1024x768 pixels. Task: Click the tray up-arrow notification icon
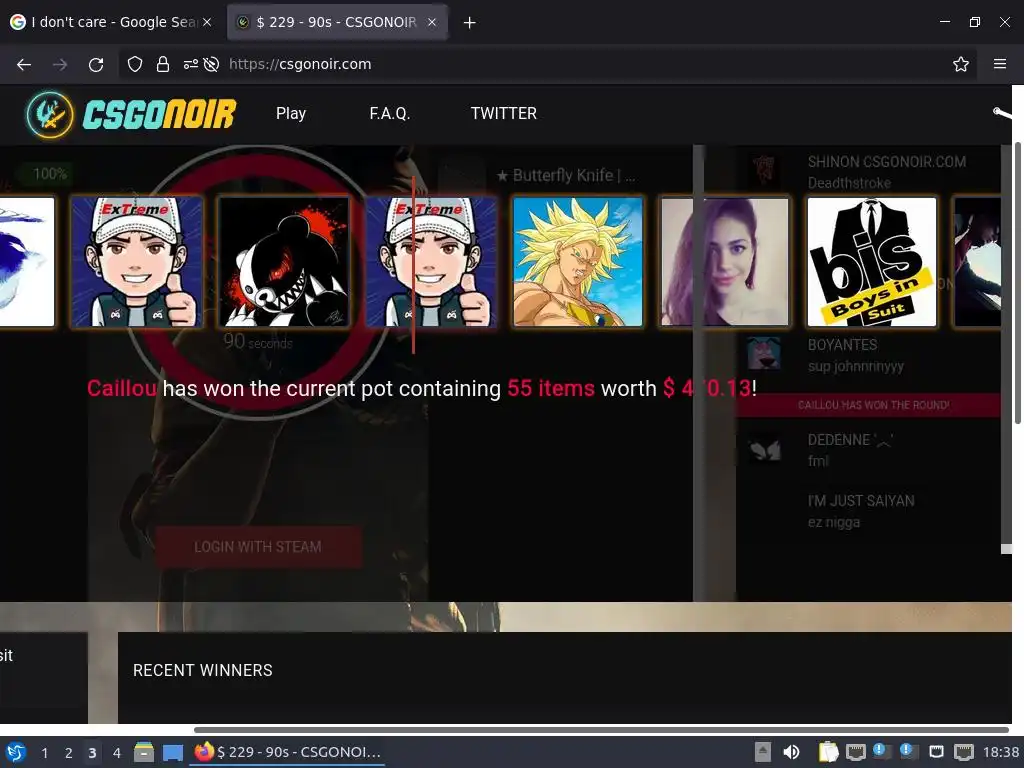tap(763, 752)
